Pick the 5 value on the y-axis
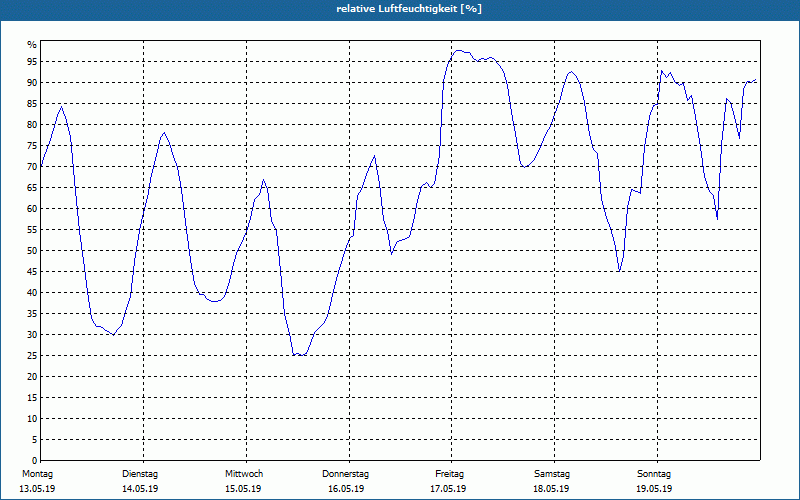 point(35,440)
